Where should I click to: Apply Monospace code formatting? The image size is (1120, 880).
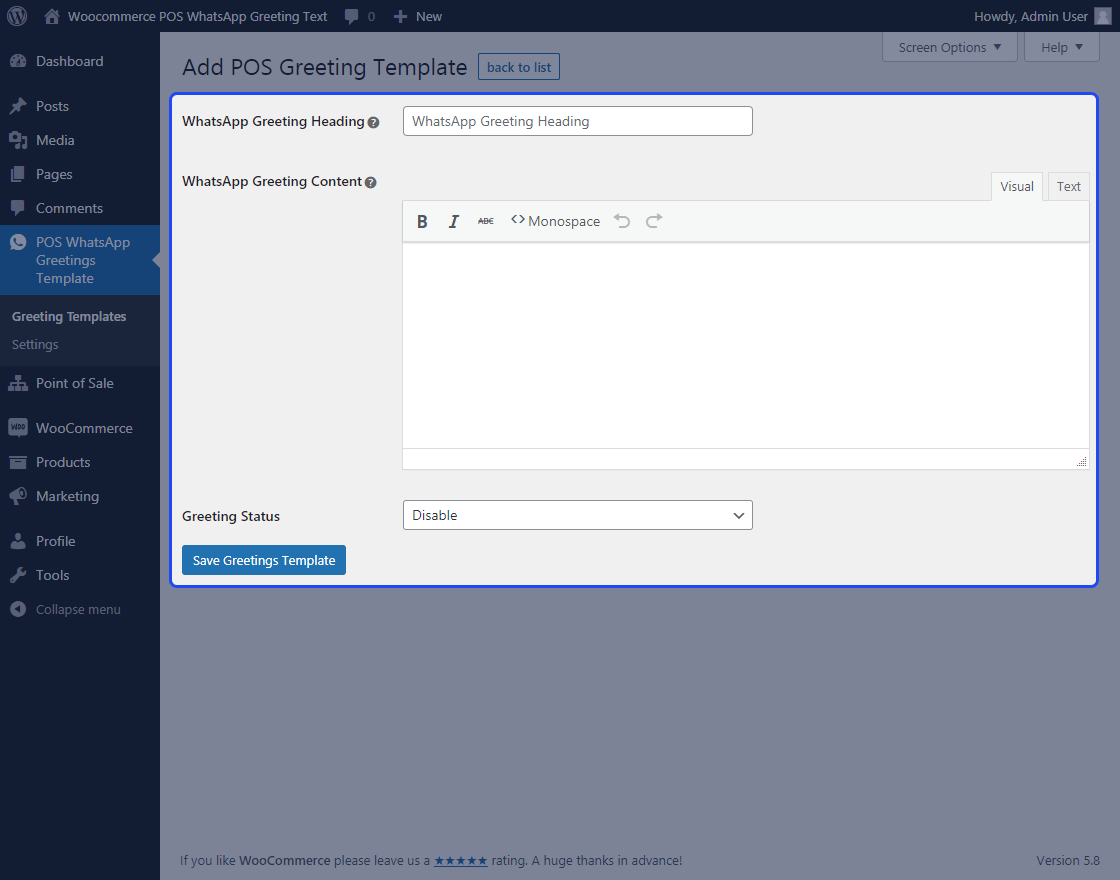coord(556,221)
